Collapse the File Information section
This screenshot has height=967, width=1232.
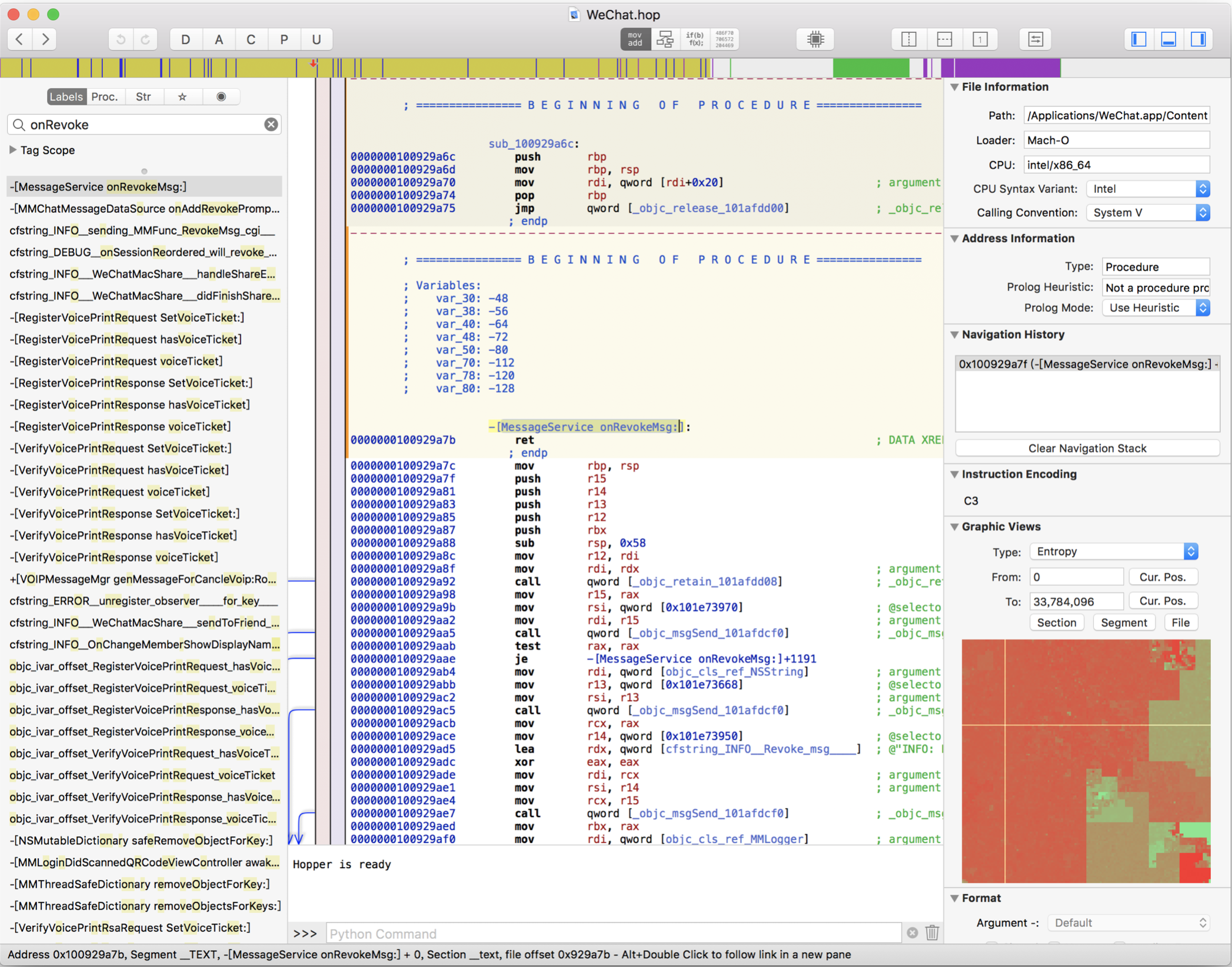955,87
